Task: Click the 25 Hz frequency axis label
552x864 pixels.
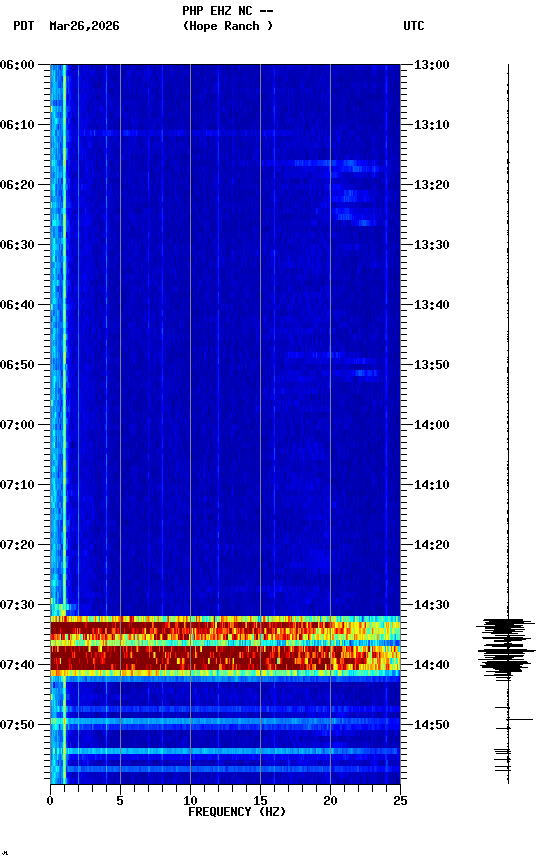Action: (400, 801)
